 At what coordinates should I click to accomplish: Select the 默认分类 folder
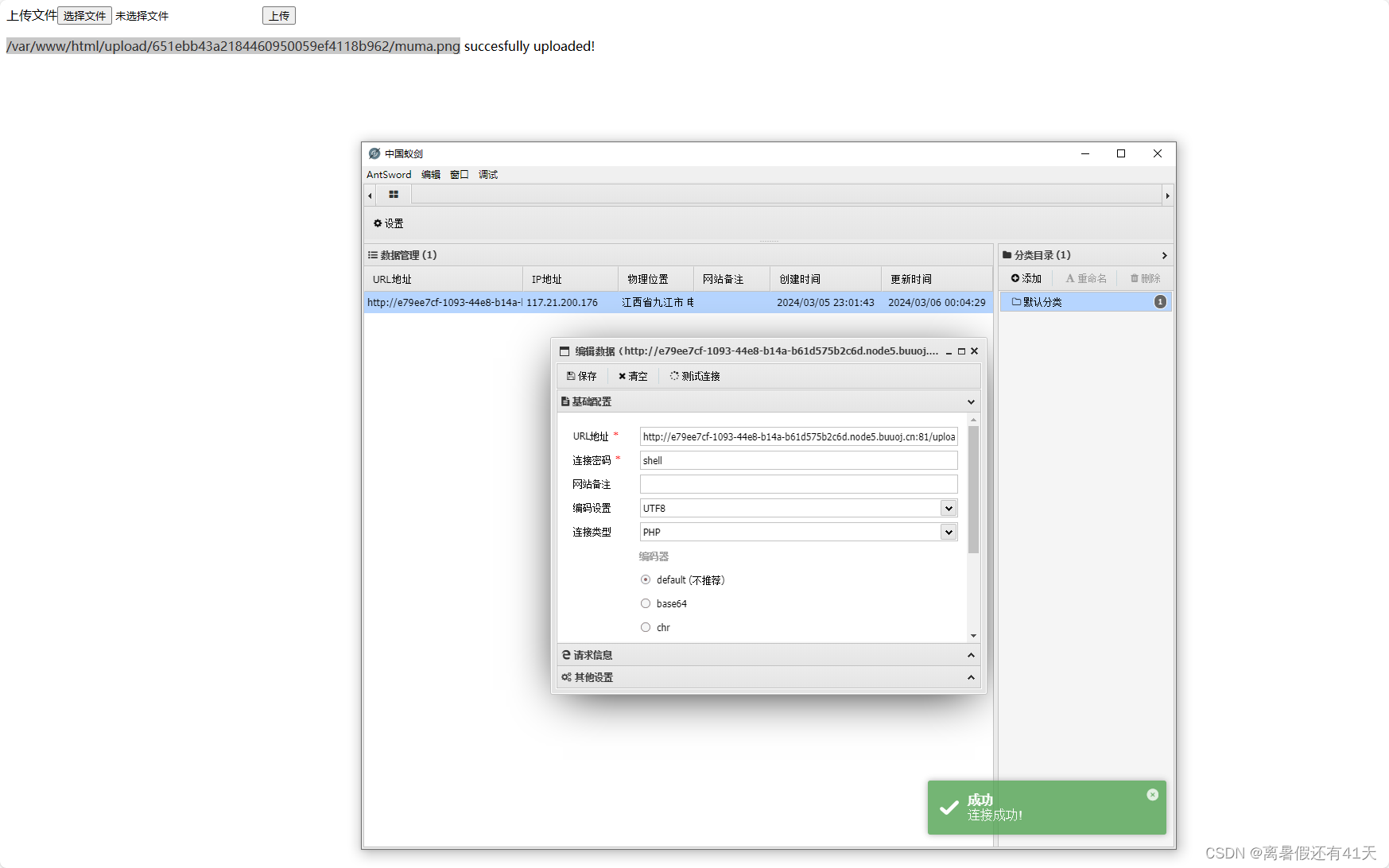click(x=1085, y=302)
